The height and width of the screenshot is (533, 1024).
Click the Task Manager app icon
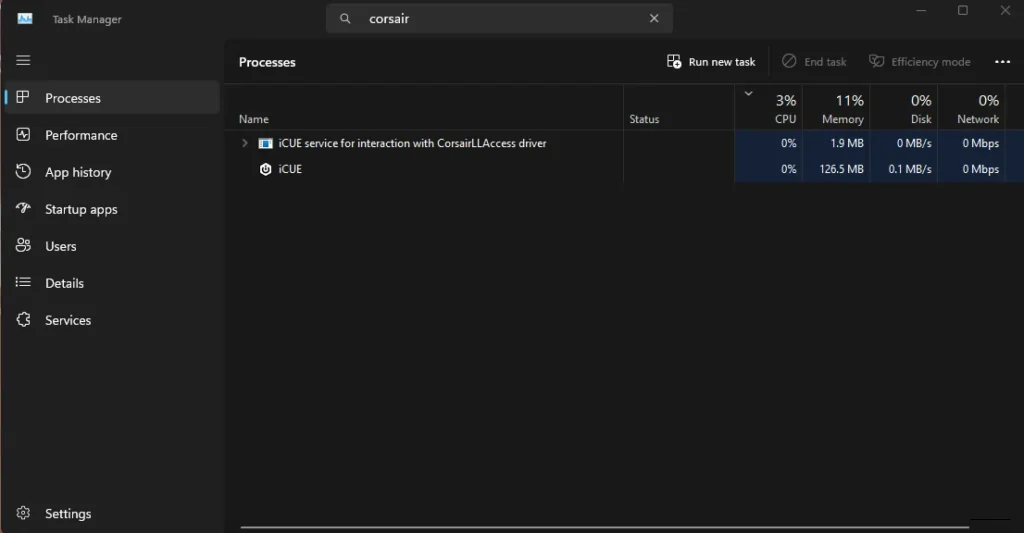(25, 19)
